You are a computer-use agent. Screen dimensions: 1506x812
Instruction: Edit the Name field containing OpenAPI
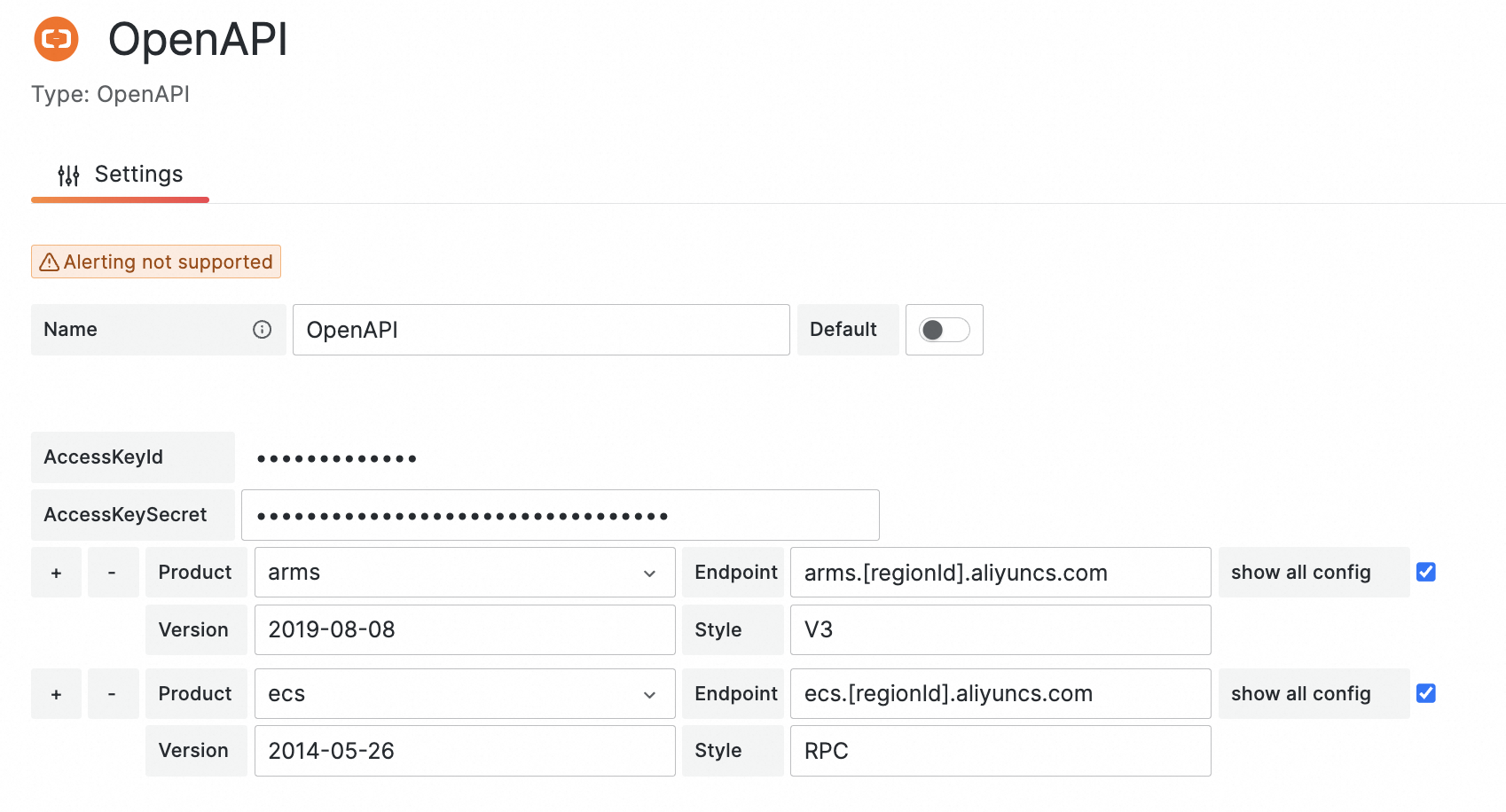541,329
